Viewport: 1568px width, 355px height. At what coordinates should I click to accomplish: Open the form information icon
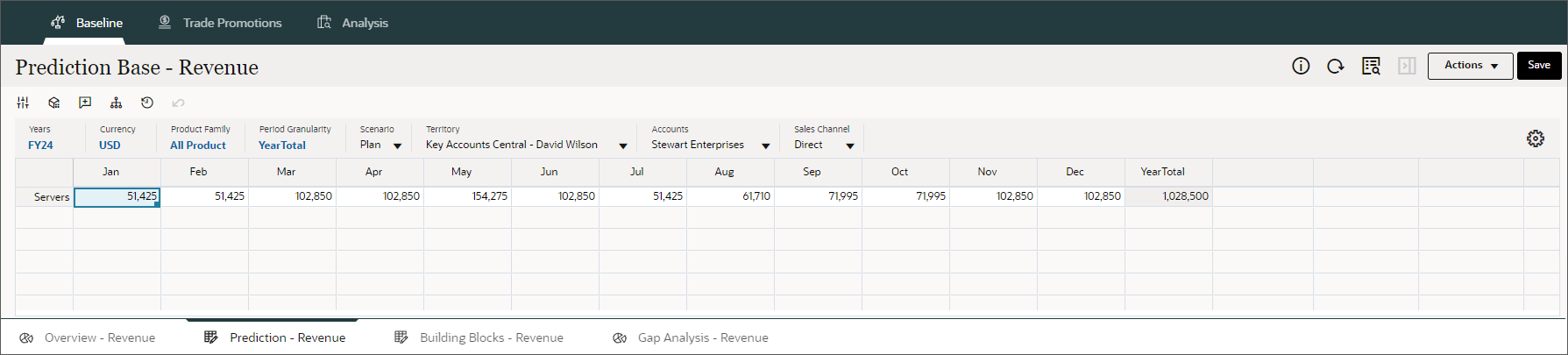(1301, 66)
